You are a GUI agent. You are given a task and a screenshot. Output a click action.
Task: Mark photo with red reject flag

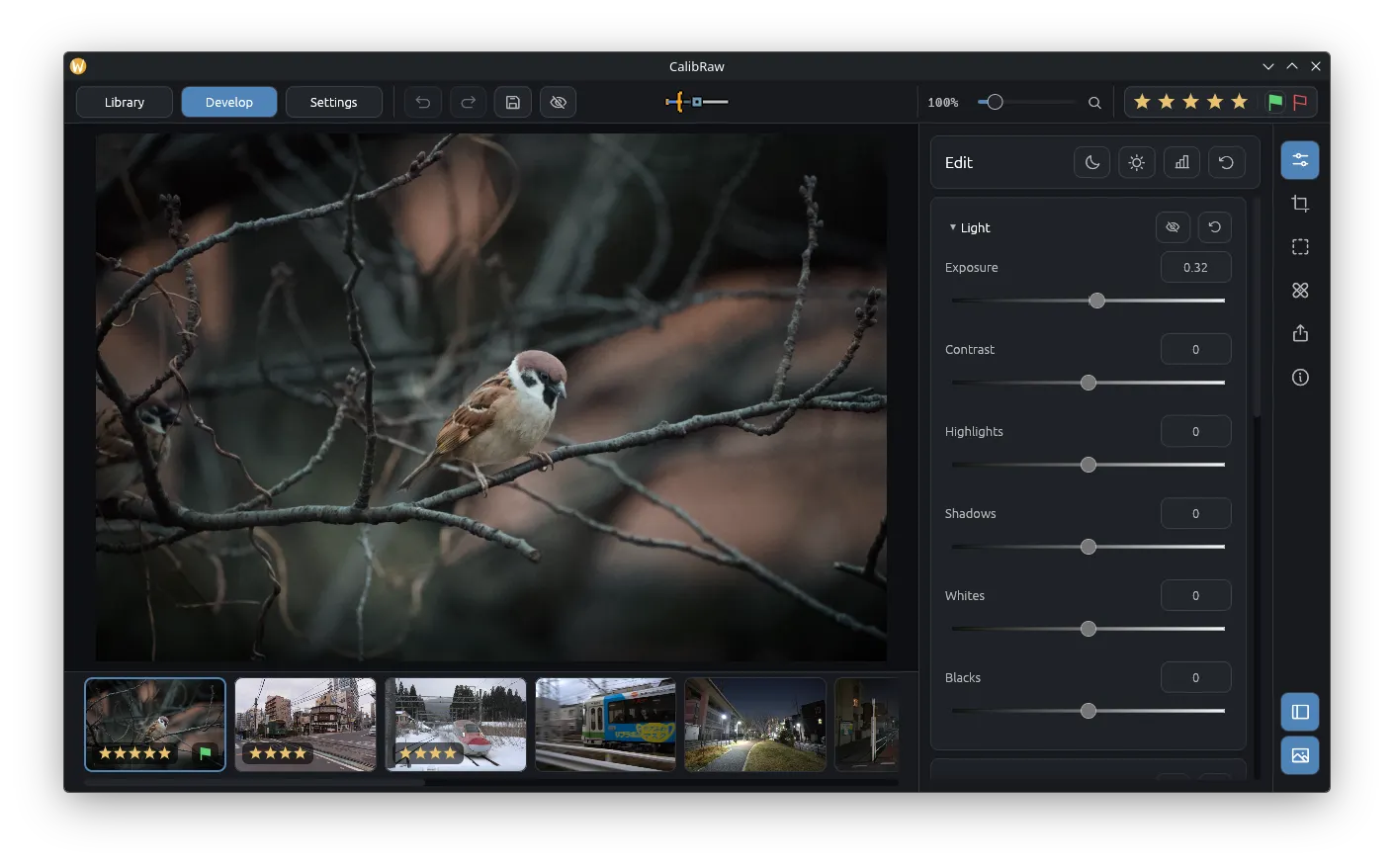(x=1300, y=102)
